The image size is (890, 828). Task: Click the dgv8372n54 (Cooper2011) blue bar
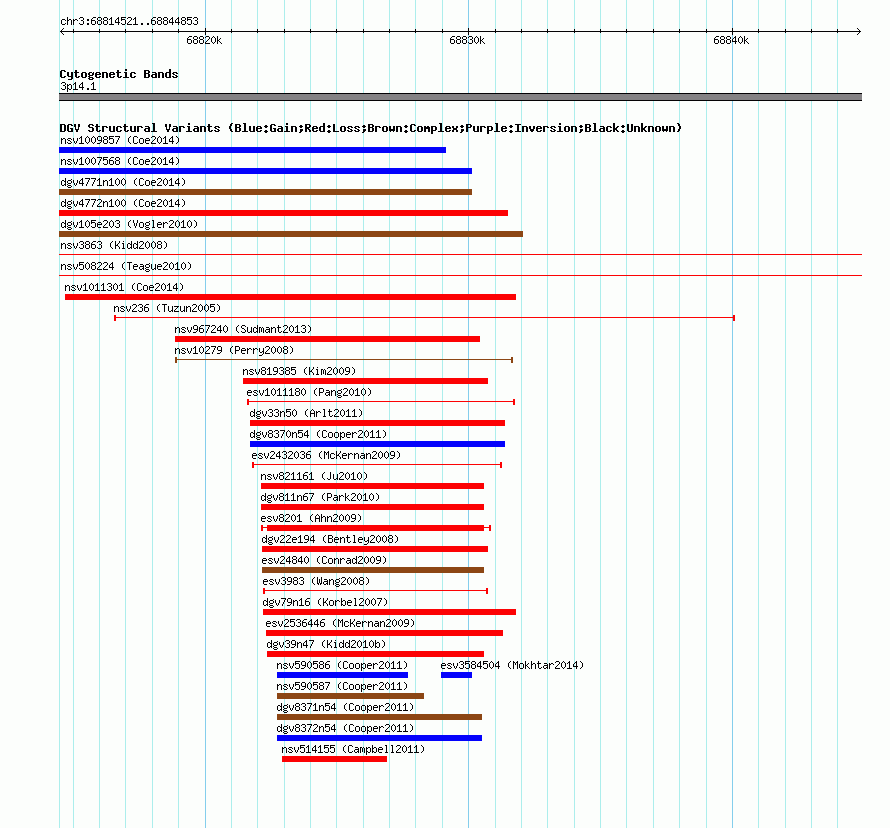[379, 738]
